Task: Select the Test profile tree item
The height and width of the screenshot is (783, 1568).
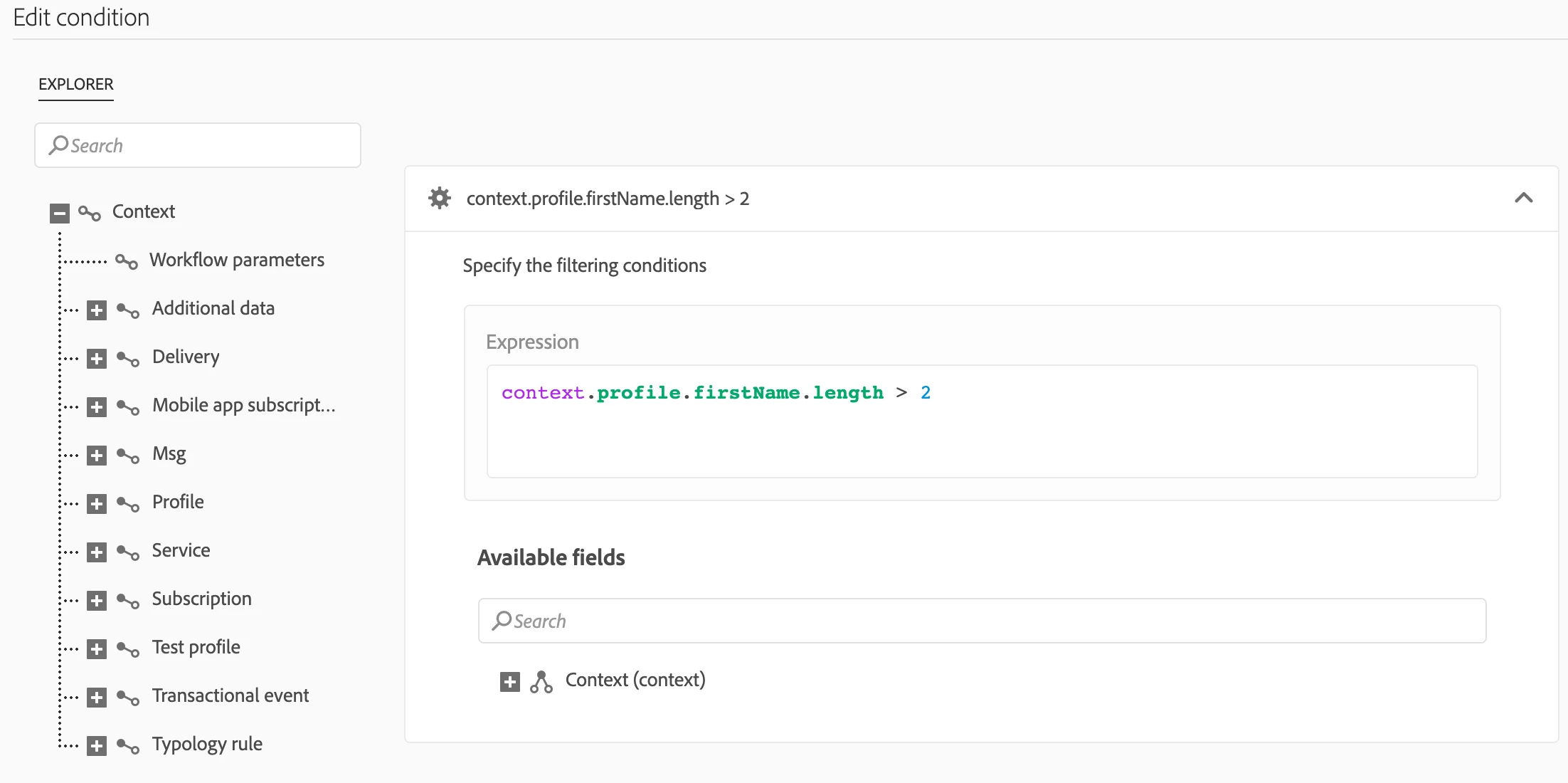Action: tap(196, 647)
